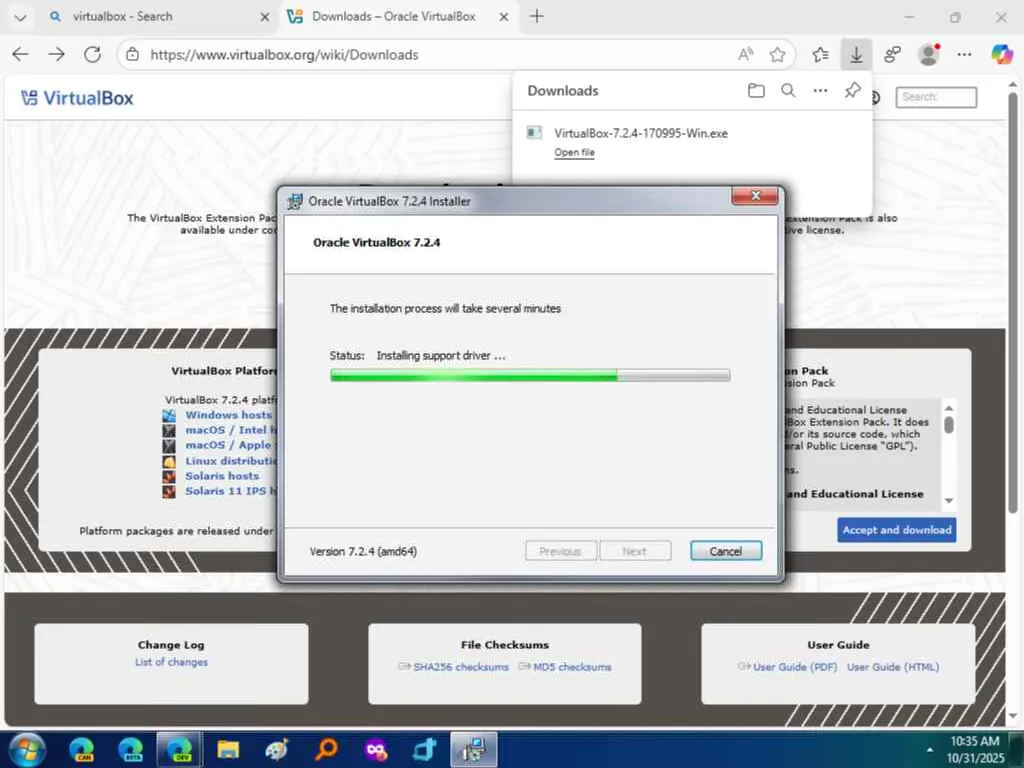The height and width of the screenshot is (768, 1024).
Task: Open the Linux distributions link
Action: click(231, 460)
